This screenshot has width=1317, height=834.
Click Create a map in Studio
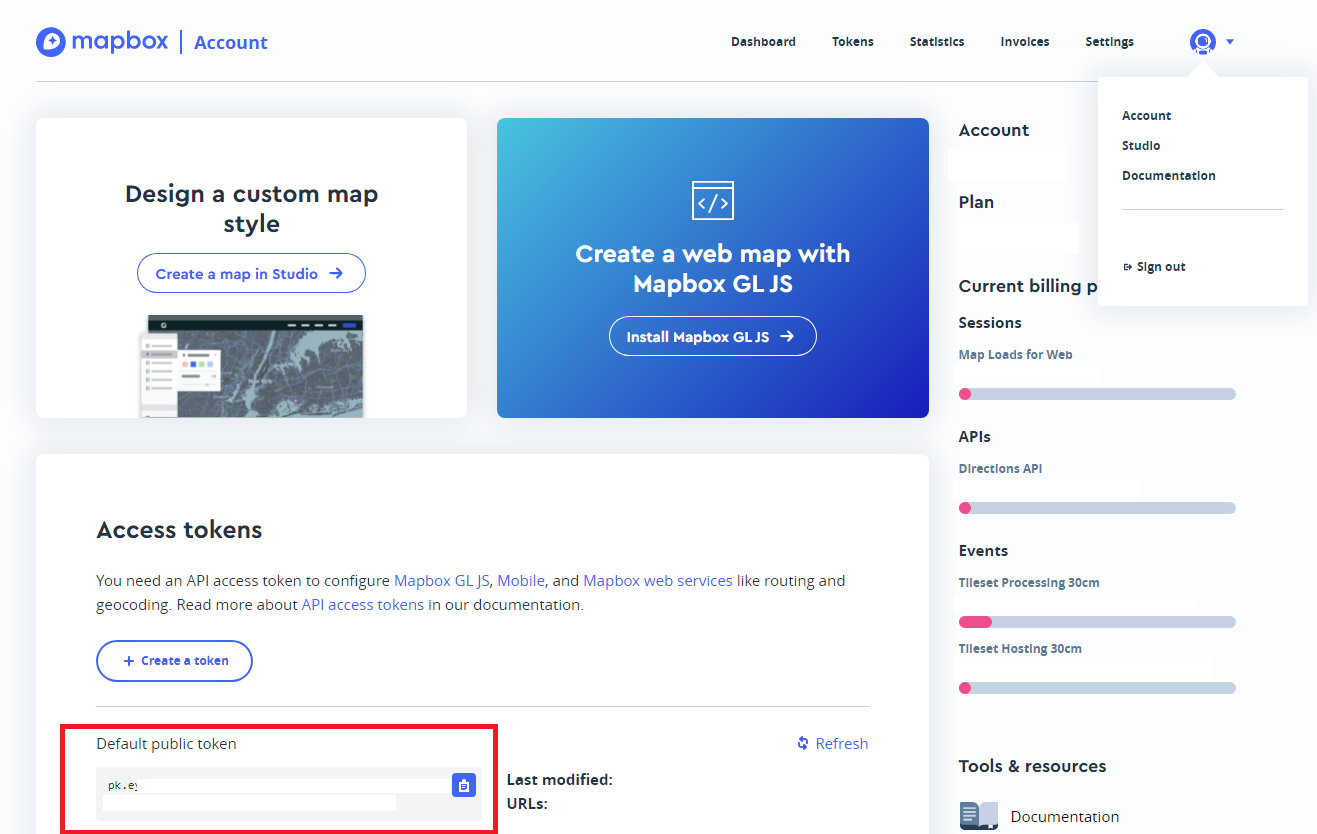point(251,273)
